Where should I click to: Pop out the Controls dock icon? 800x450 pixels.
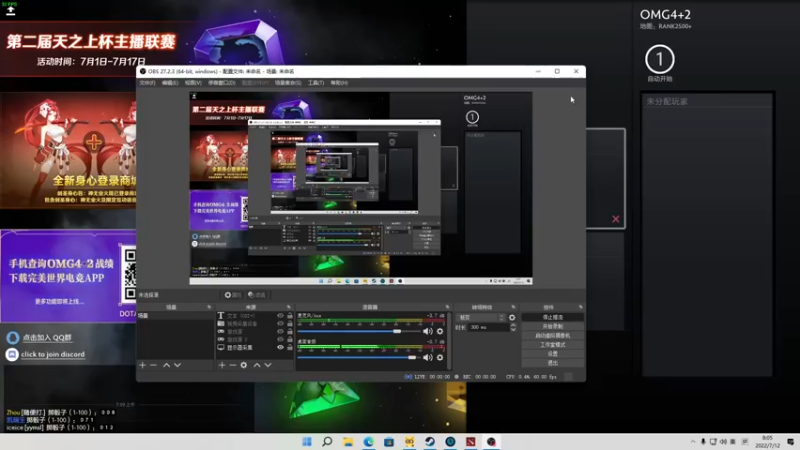580,307
